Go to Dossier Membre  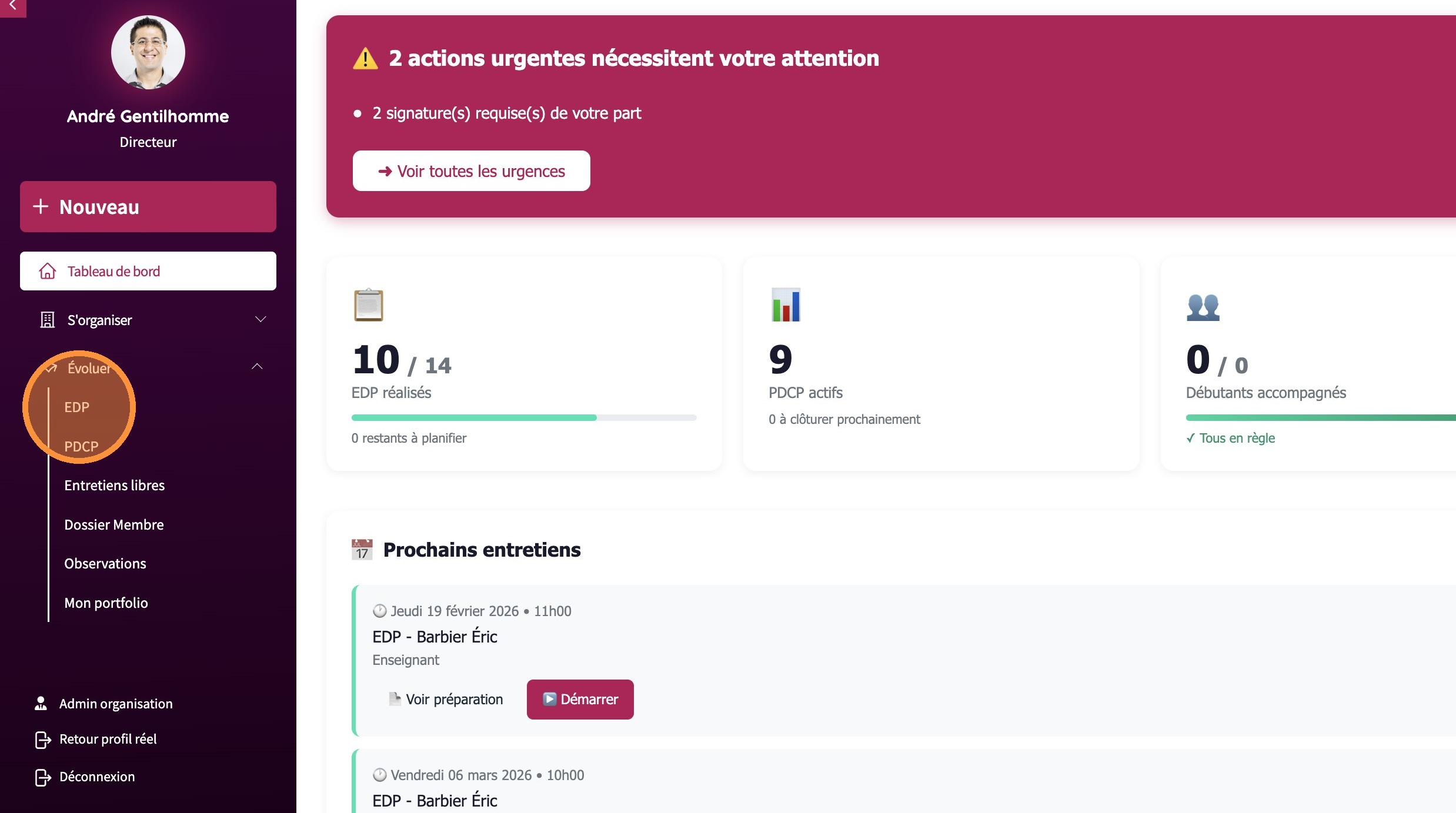[114, 525]
